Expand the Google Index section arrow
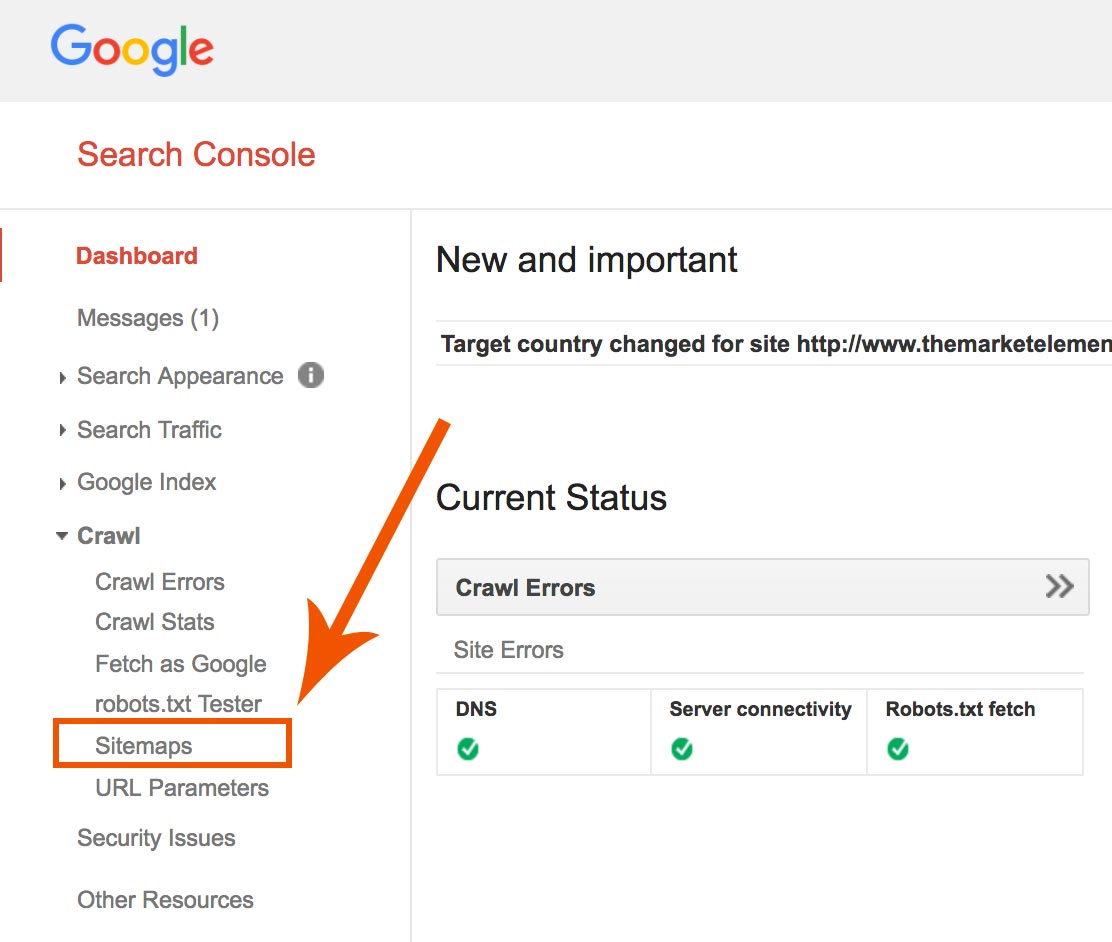1112x942 pixels. pos(62,484)
